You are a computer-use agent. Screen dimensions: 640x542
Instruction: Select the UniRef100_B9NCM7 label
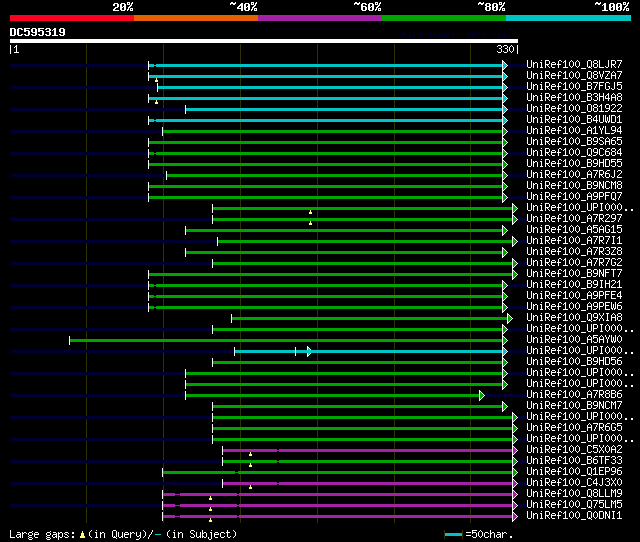pyautogui.click(x=574, y=406)
